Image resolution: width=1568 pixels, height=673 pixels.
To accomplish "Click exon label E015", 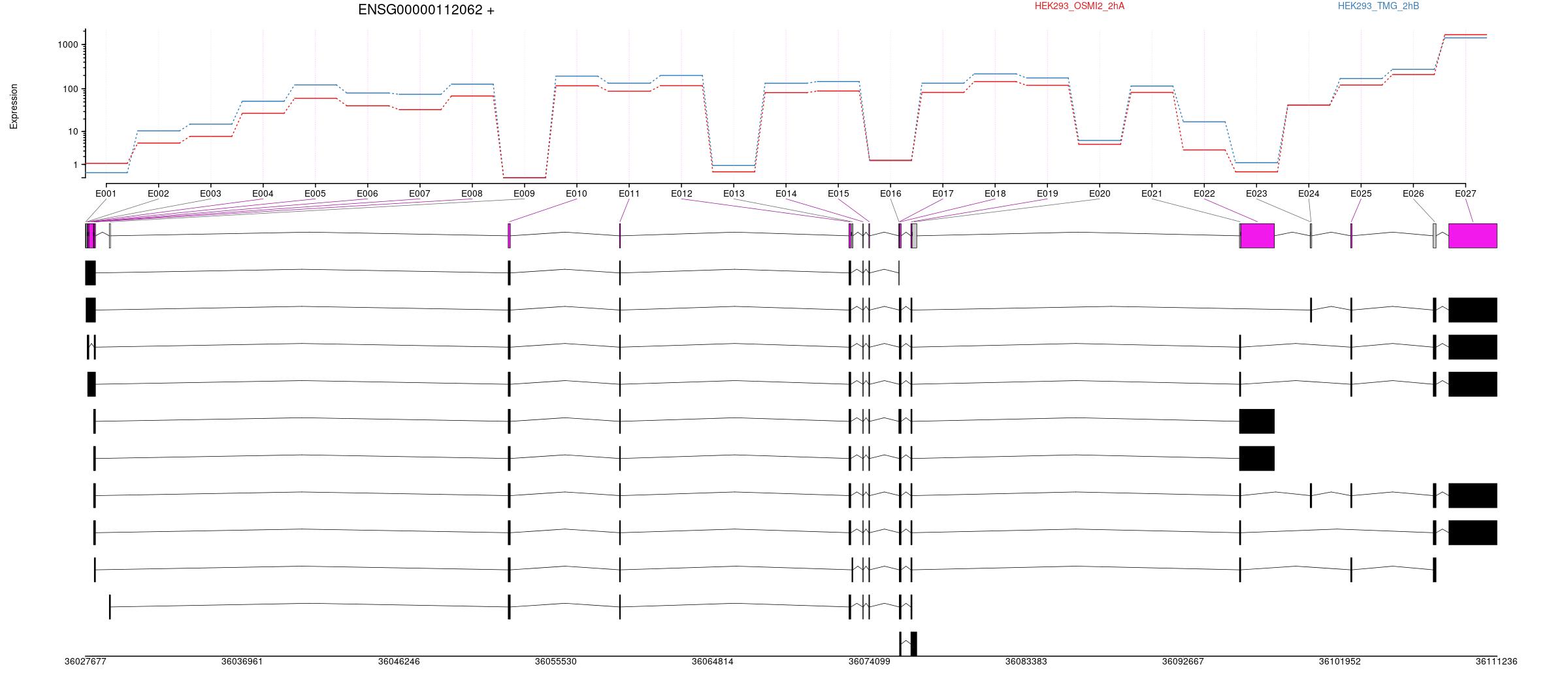I will pos(838,193).
